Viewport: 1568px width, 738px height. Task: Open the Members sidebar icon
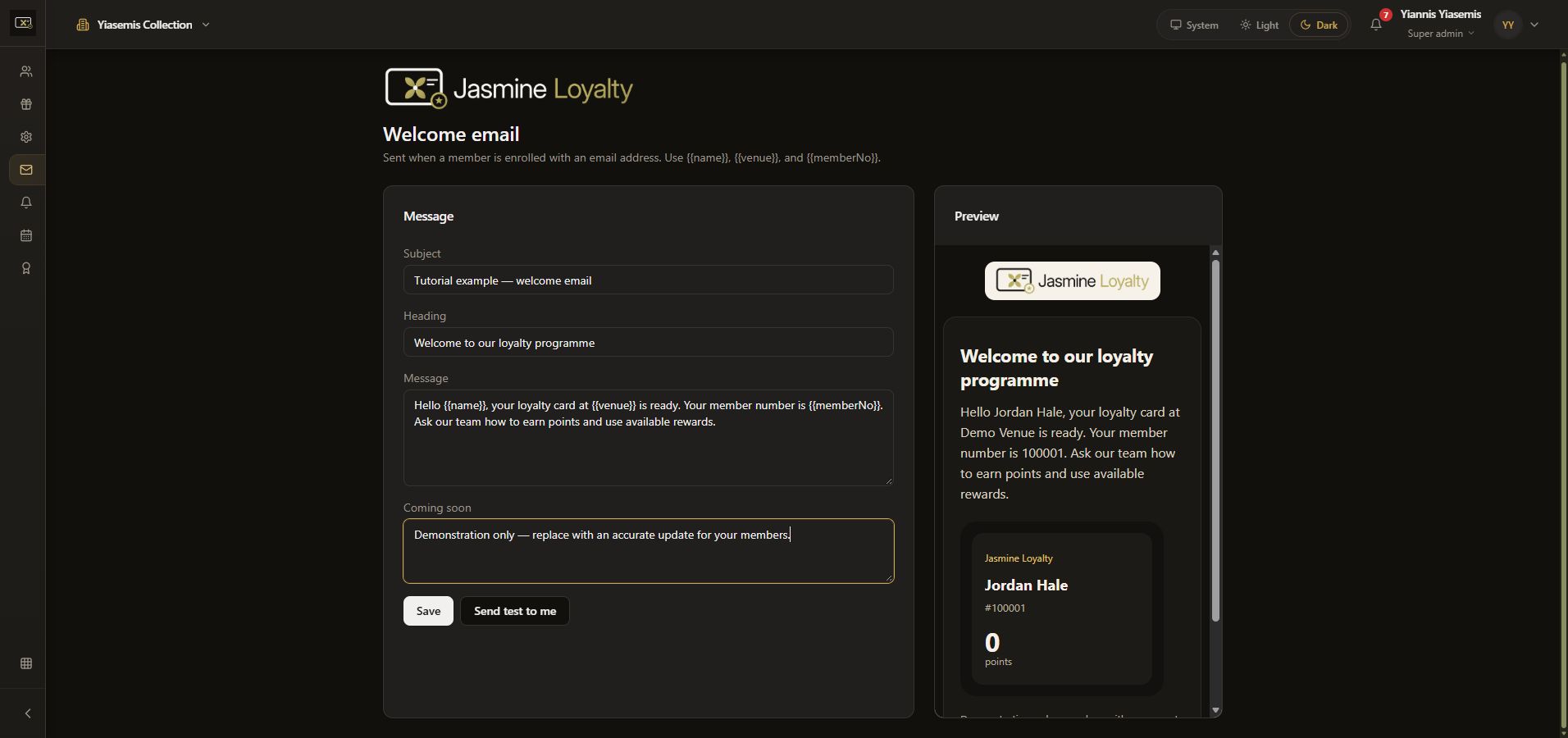tap(26, 71)
